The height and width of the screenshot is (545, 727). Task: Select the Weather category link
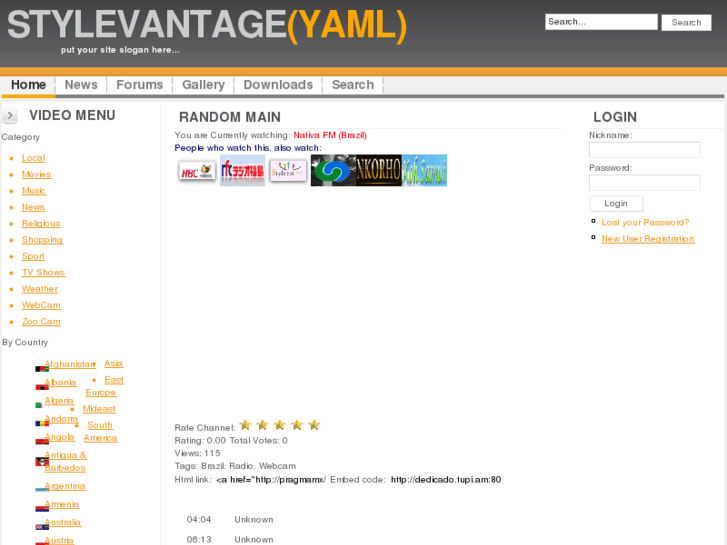[x=40, y=289]
